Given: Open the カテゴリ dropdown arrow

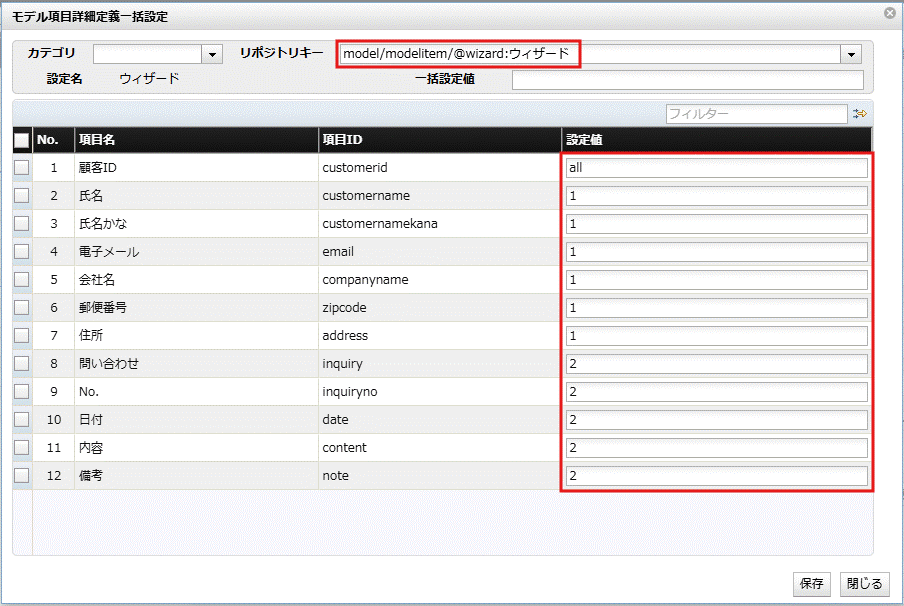Looking at the screenshot, I should [x=212, y=54].
